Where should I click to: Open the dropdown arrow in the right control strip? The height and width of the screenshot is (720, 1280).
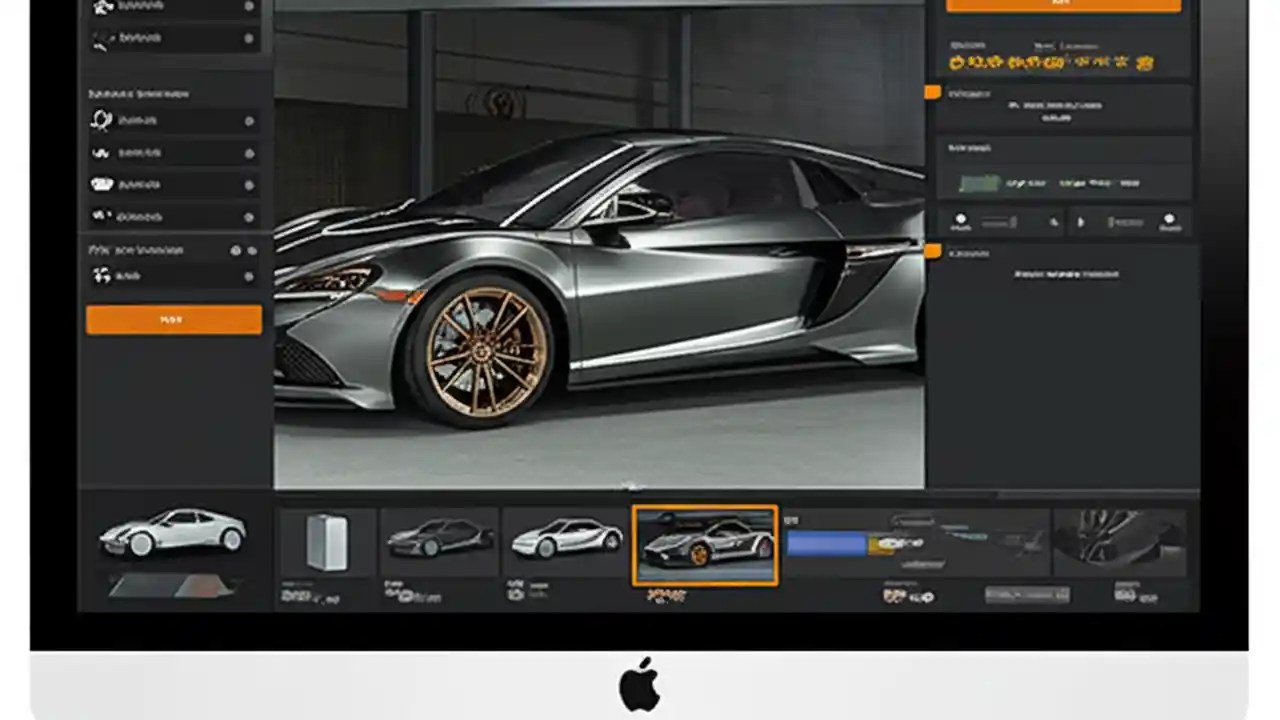(x=1081, y=222)
